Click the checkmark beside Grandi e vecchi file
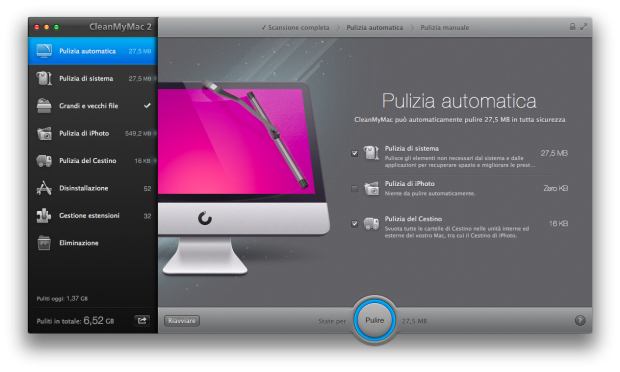 coord(147,106)
